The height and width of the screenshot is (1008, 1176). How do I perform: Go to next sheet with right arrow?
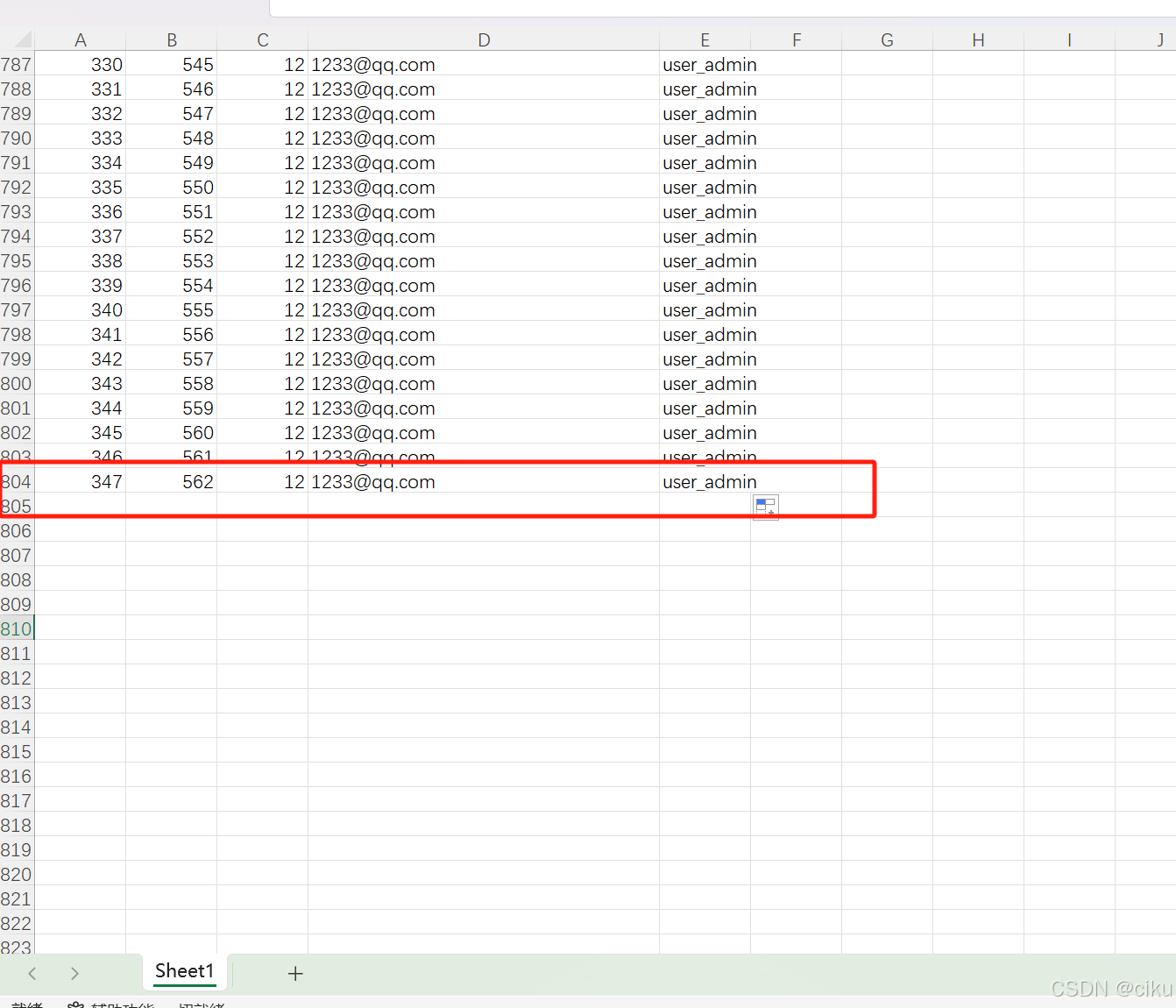pos(74,973)
